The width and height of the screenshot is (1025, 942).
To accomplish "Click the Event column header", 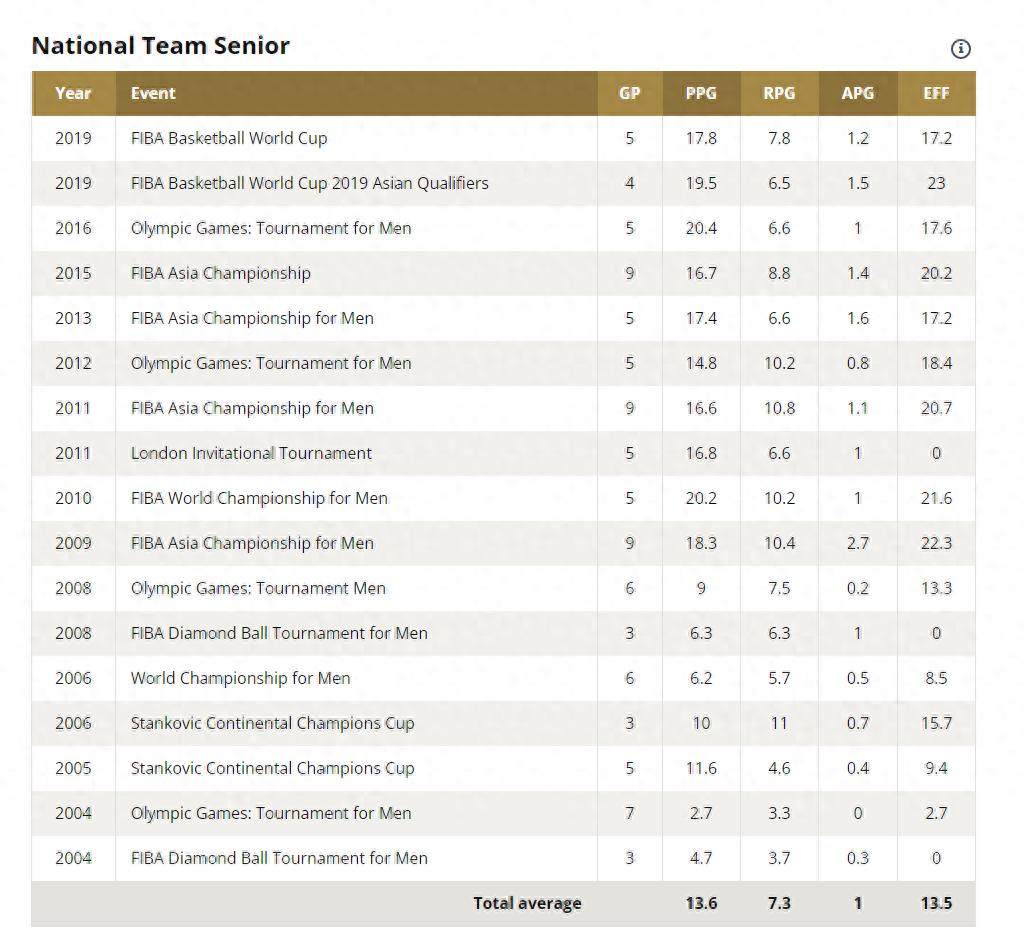I will 153,93.
